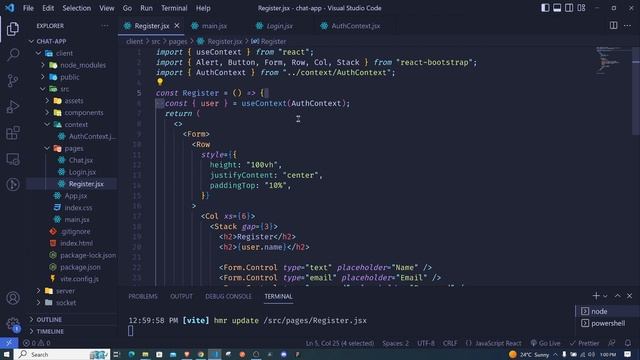Screen dimensions: 640x360
Task: Collapse the context folder
Action: point(47,124)
